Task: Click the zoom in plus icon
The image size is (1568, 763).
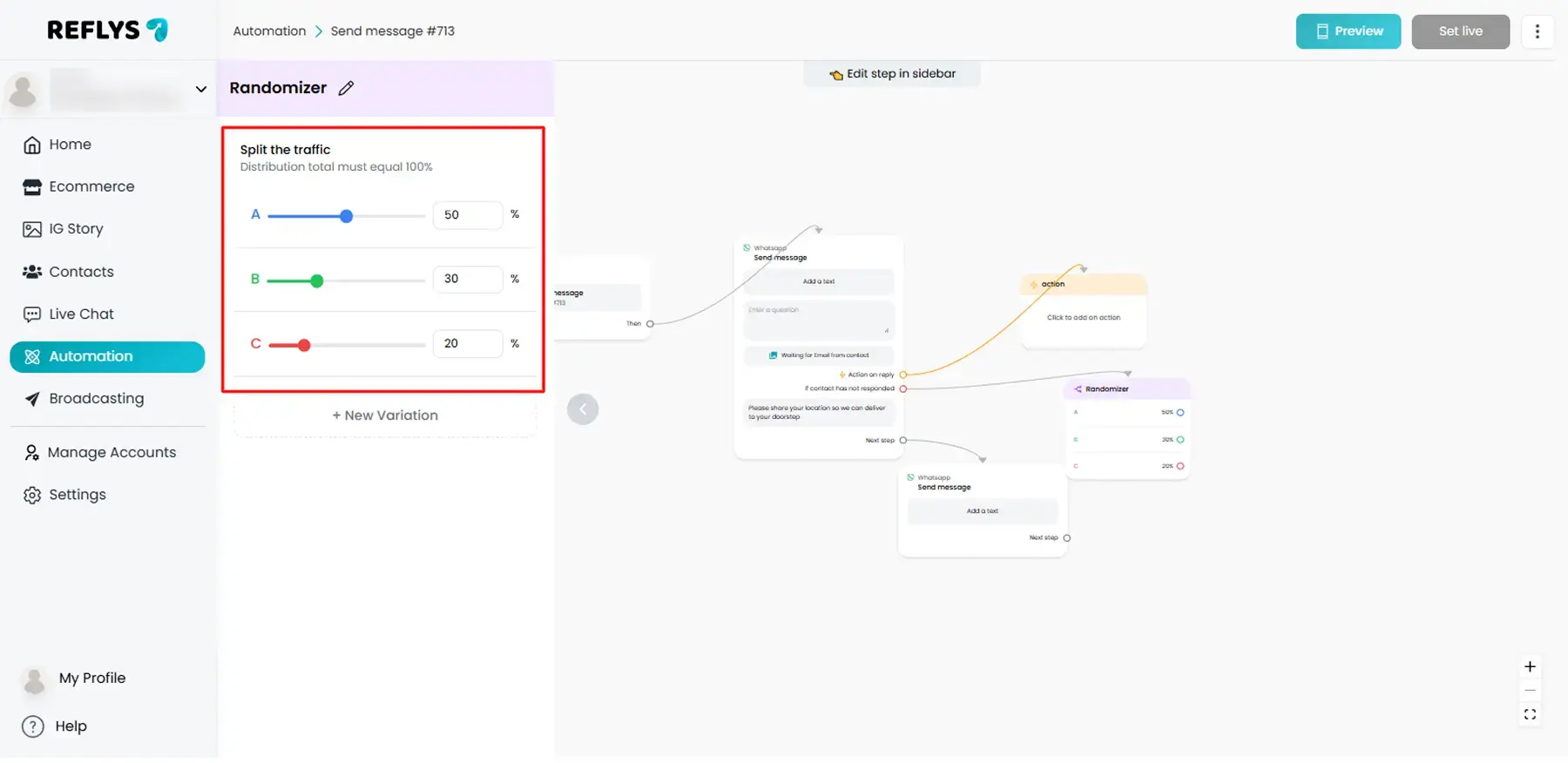Action: click(1530, 667)
